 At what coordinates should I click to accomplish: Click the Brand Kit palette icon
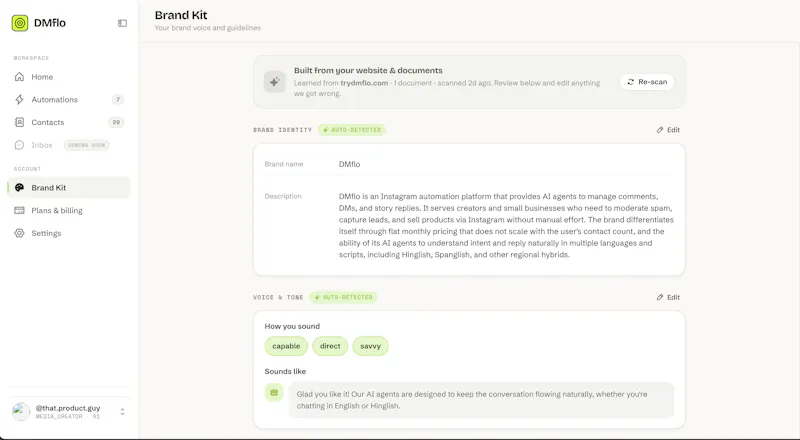[19, 187]
